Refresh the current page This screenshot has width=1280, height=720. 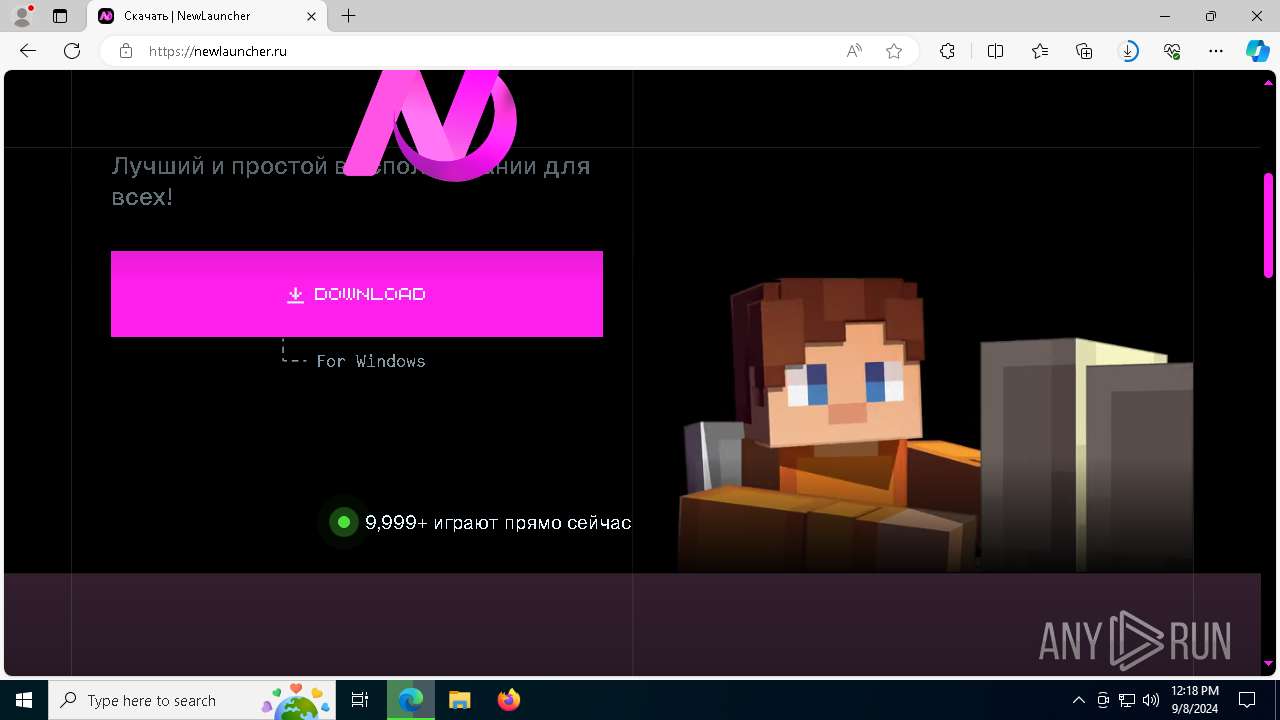coord(72,51)
